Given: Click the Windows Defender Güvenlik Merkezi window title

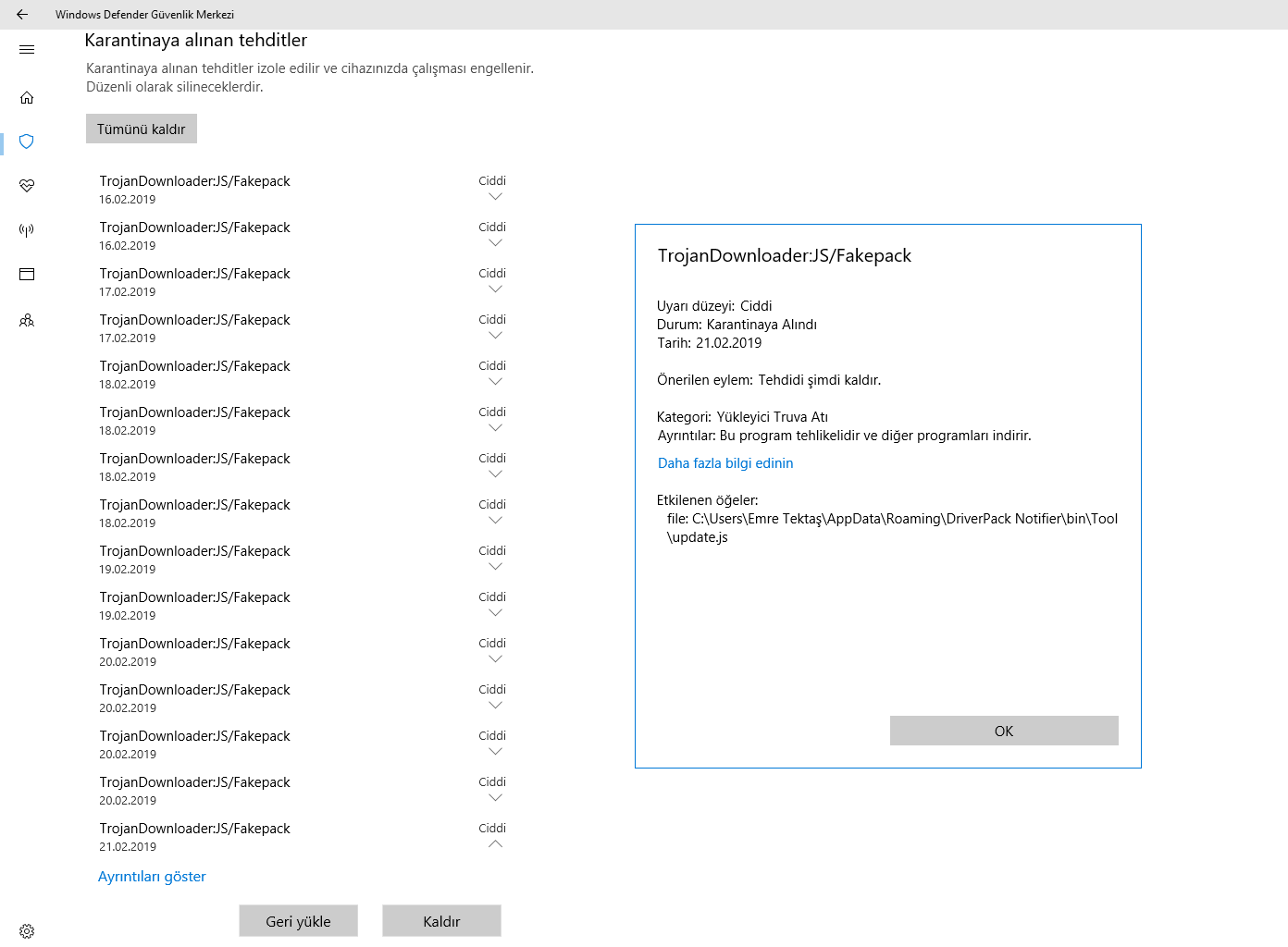Looking at the screenshot, I should (144, 15).
